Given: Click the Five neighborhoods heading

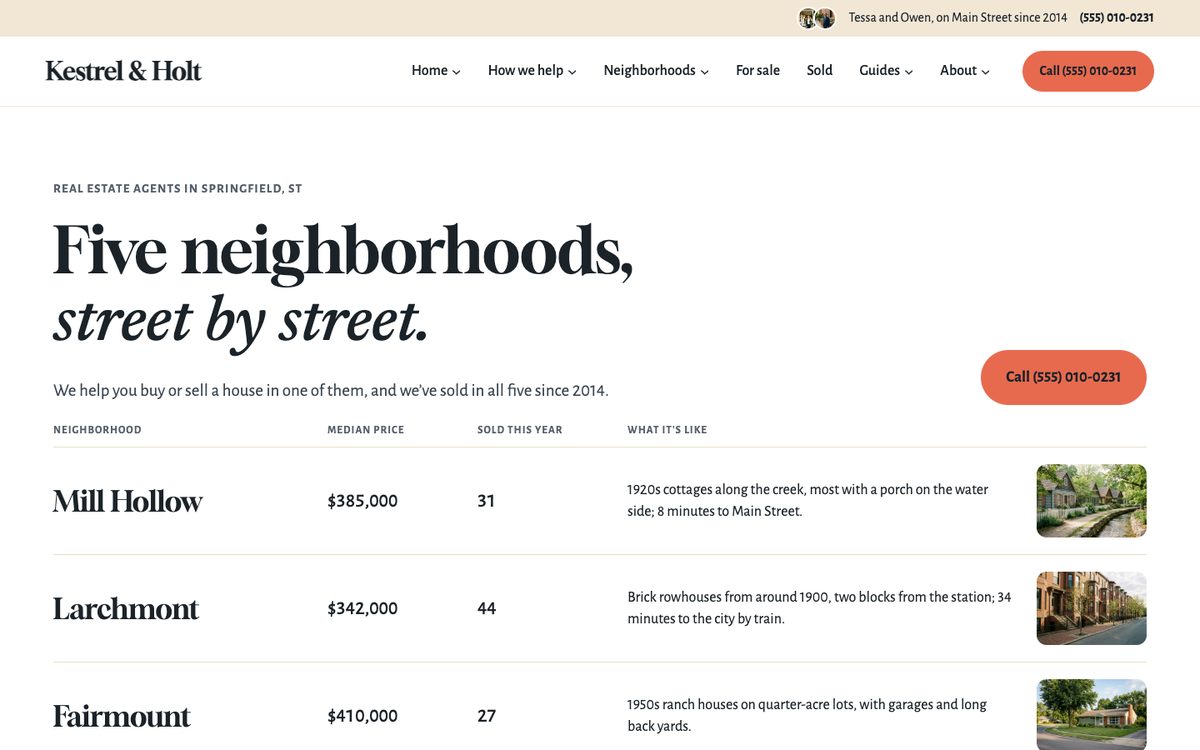Looking at the screenshot, I should 343,284.
